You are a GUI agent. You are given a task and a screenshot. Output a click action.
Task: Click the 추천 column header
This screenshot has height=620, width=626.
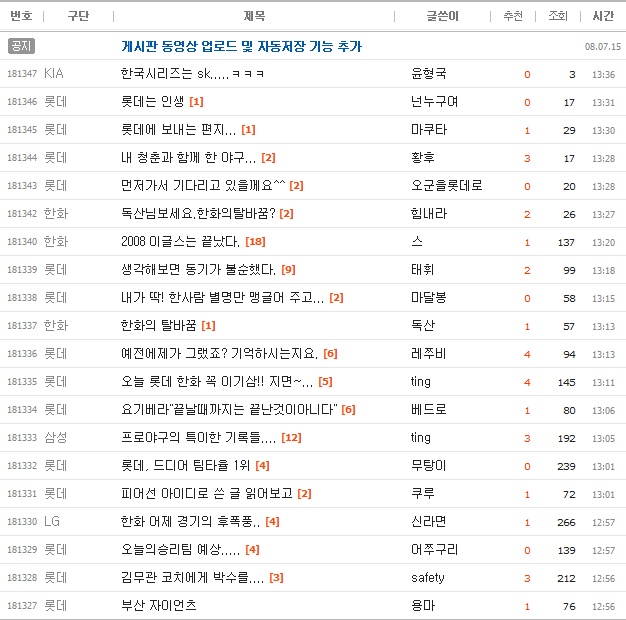513,16
